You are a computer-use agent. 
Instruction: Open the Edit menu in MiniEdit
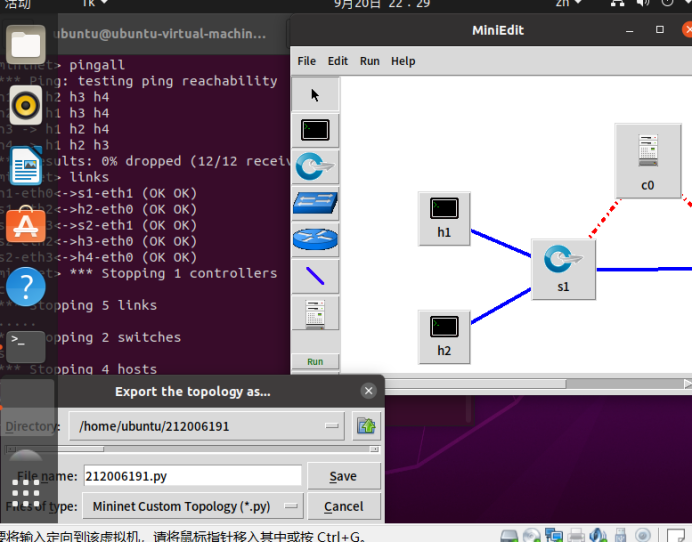pyautogui.click(x=338, y=61)
